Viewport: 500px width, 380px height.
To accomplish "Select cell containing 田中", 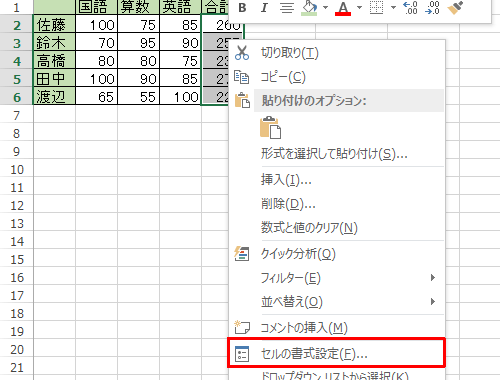I will 55,78.
